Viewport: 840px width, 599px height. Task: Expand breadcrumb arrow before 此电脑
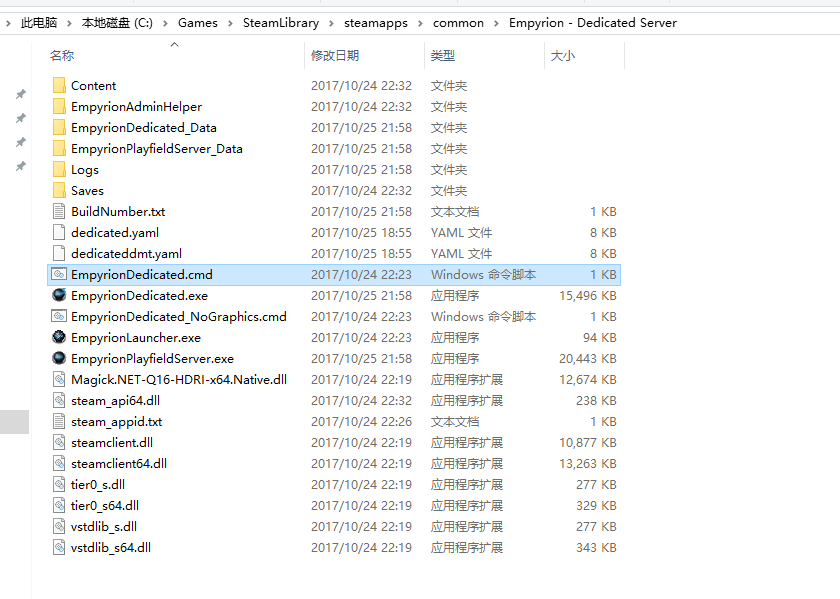(x=8, y=23)
